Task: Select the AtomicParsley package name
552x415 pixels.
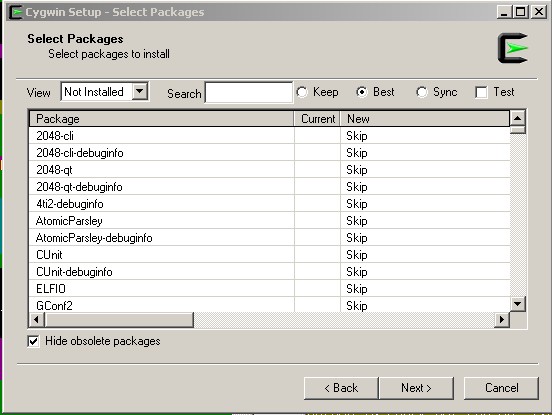Action: (x=69, y=221)
